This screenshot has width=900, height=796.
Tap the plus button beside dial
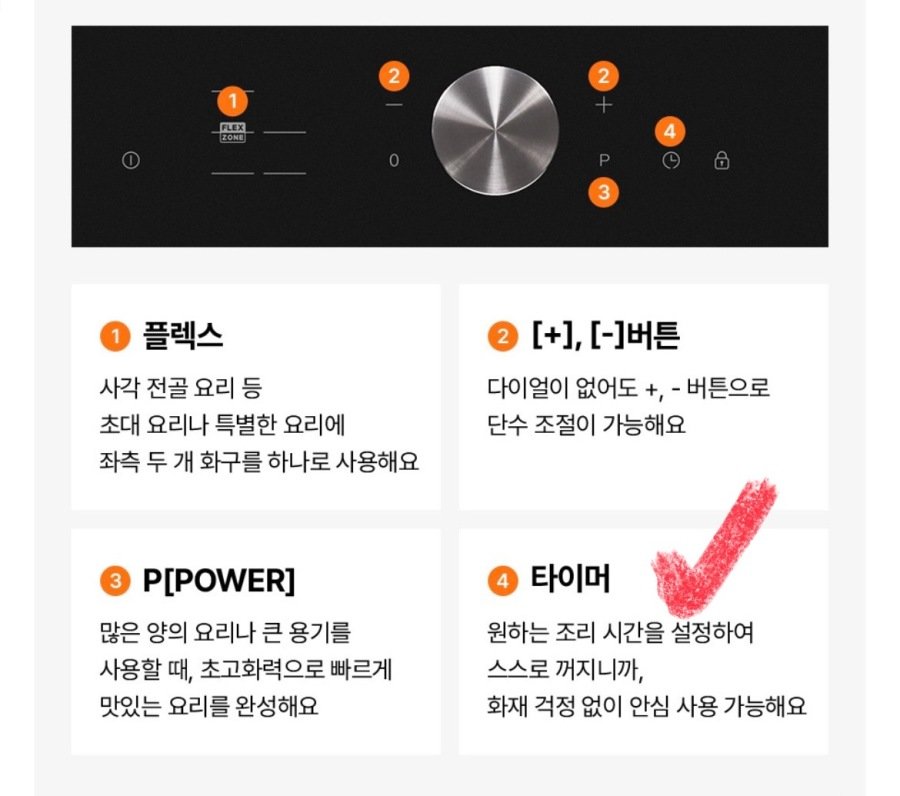(603, 105)
